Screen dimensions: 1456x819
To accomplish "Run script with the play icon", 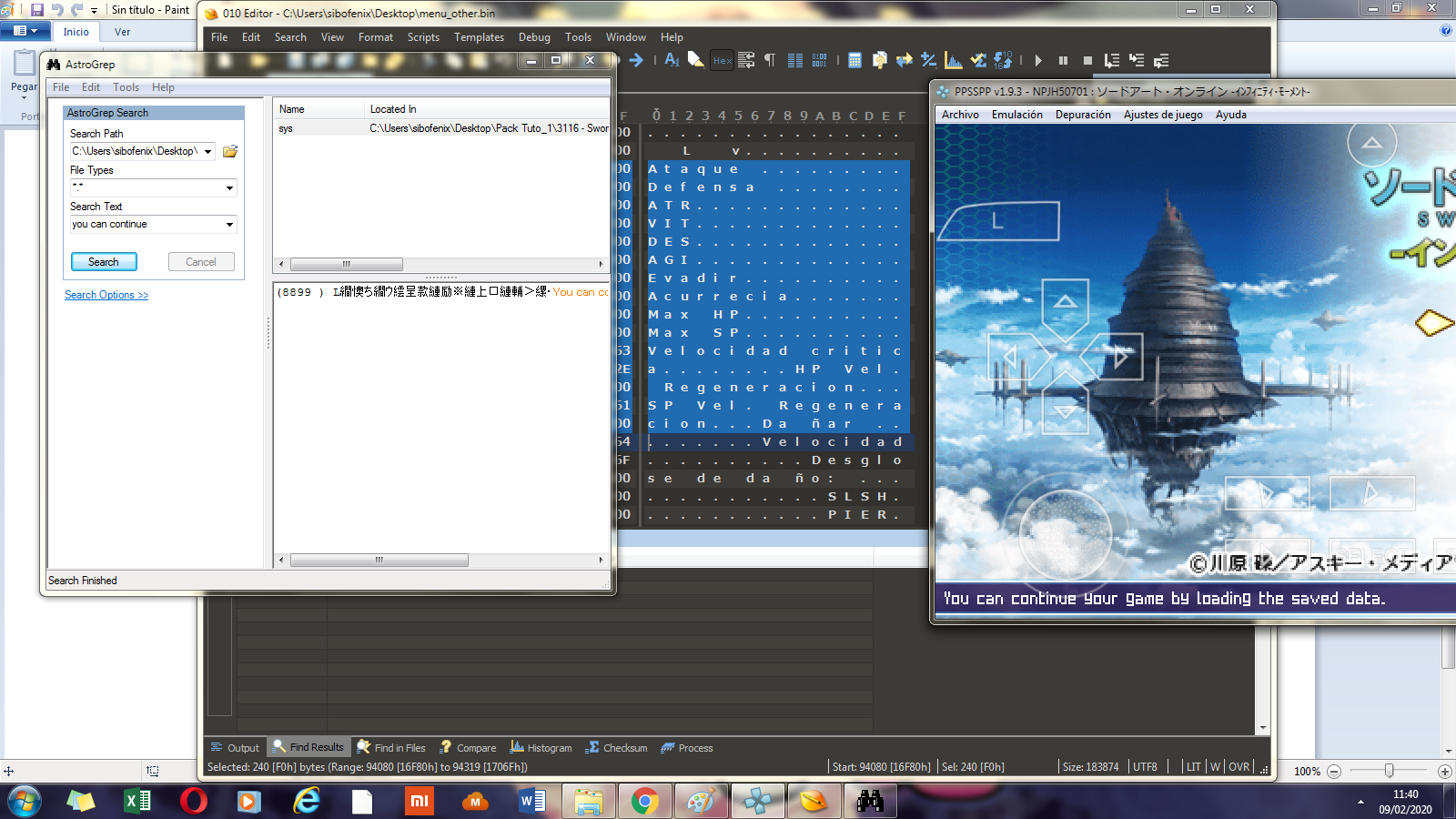I will pos(1038,60).
